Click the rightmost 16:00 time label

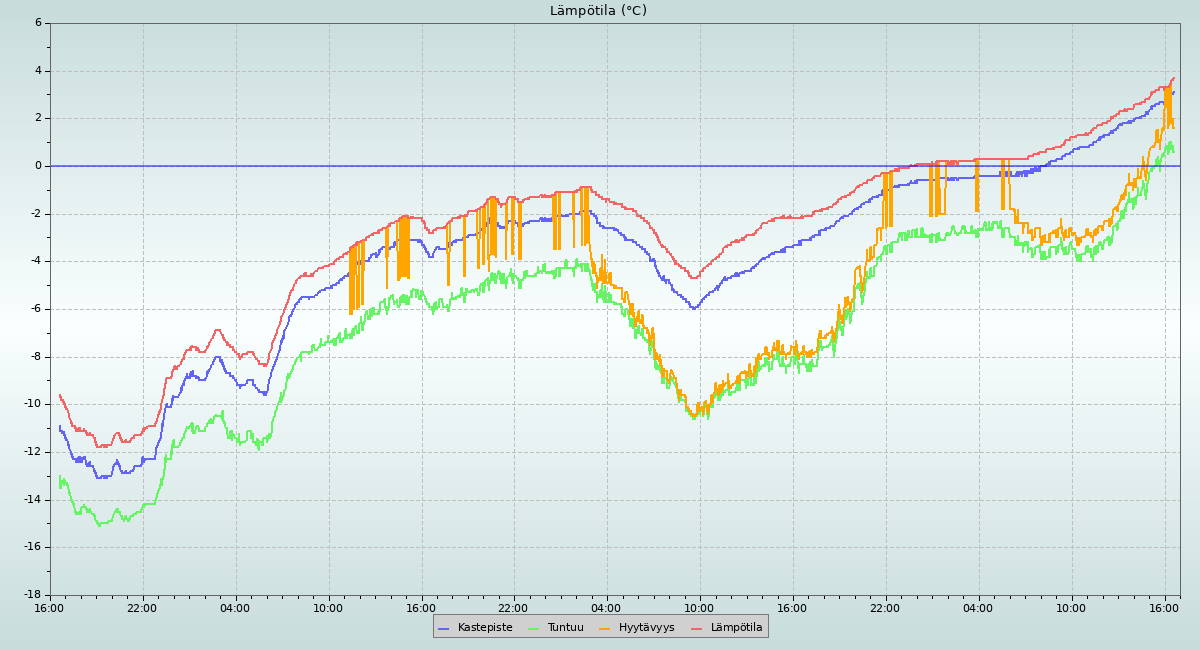[x=1164, y=607]
